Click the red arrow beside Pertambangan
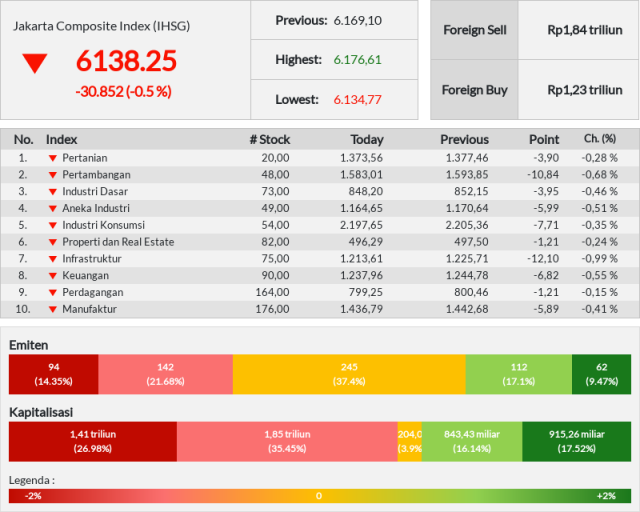This screenshot has height=512, width=640. pyautogui.click(x=53, y=175)
